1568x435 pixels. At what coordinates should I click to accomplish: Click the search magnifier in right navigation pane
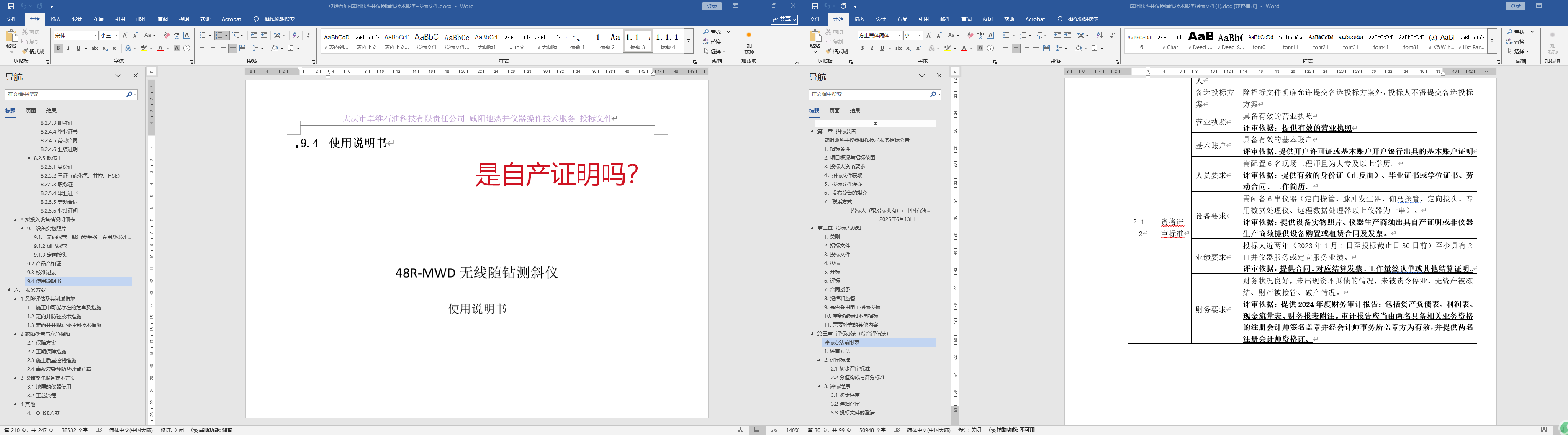(x=933, y=95)
